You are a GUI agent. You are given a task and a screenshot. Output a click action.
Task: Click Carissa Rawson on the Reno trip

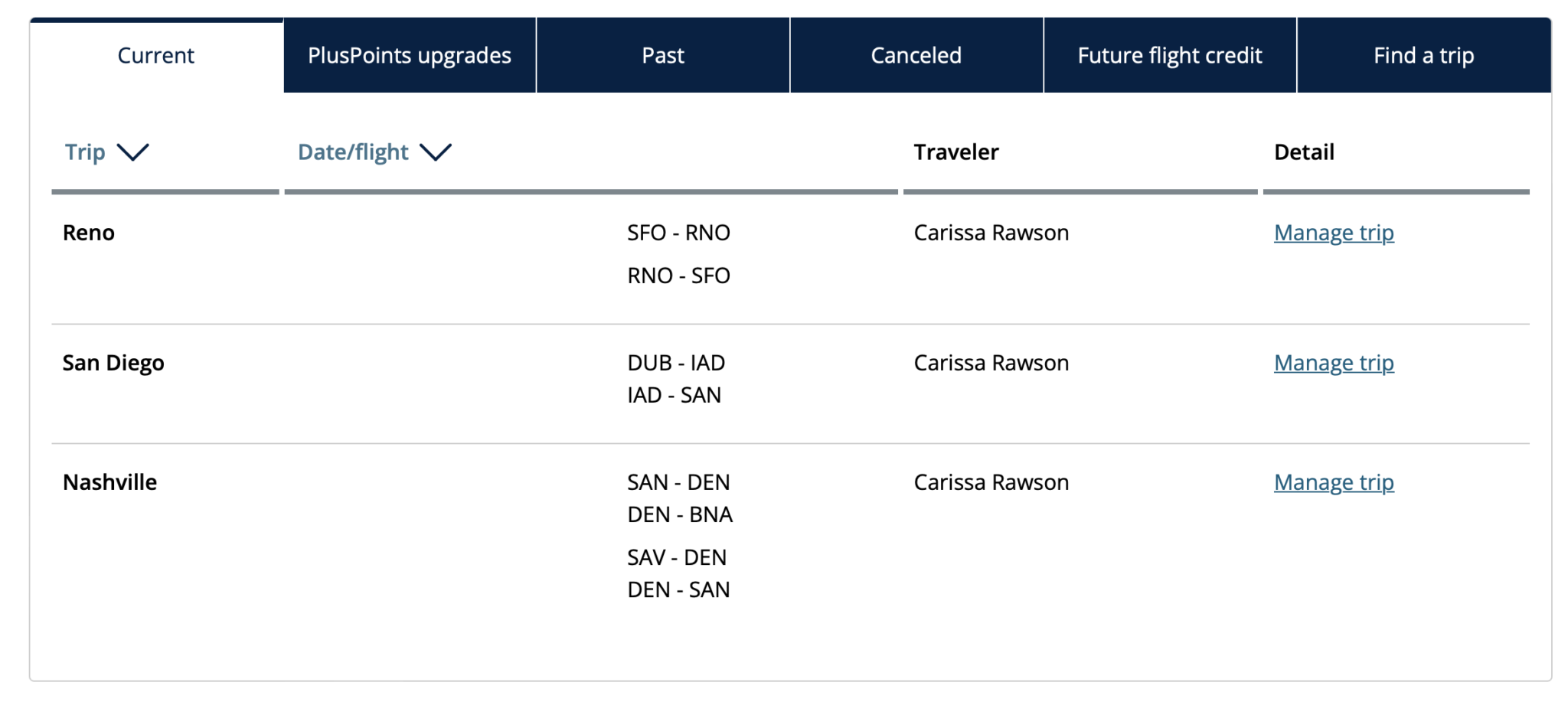click(991, 232)
